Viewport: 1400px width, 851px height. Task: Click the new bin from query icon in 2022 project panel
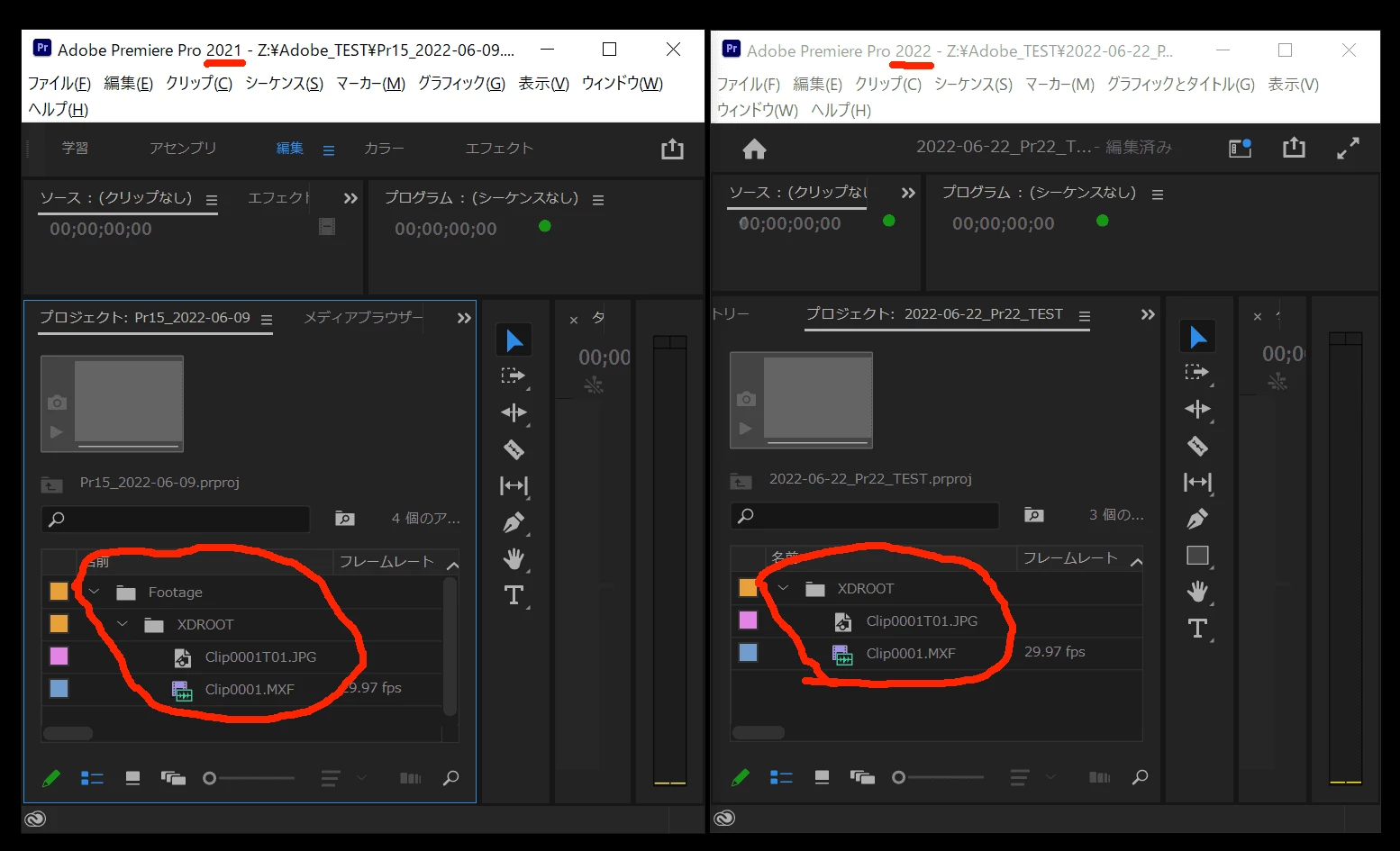pyautogui.click(x=1033, y=514)
